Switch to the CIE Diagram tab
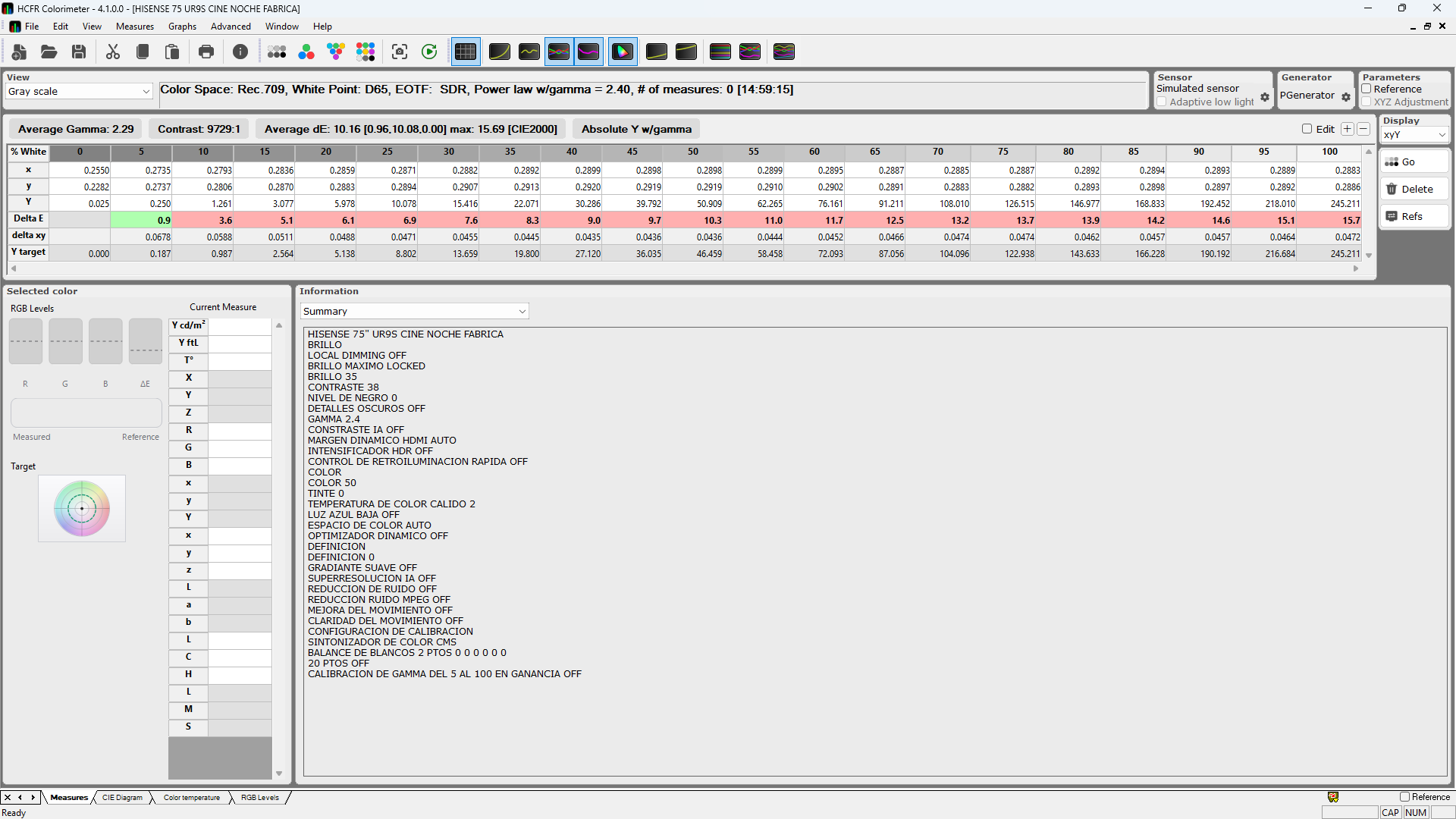The image size is (1456, 819). tap(122, 798)
